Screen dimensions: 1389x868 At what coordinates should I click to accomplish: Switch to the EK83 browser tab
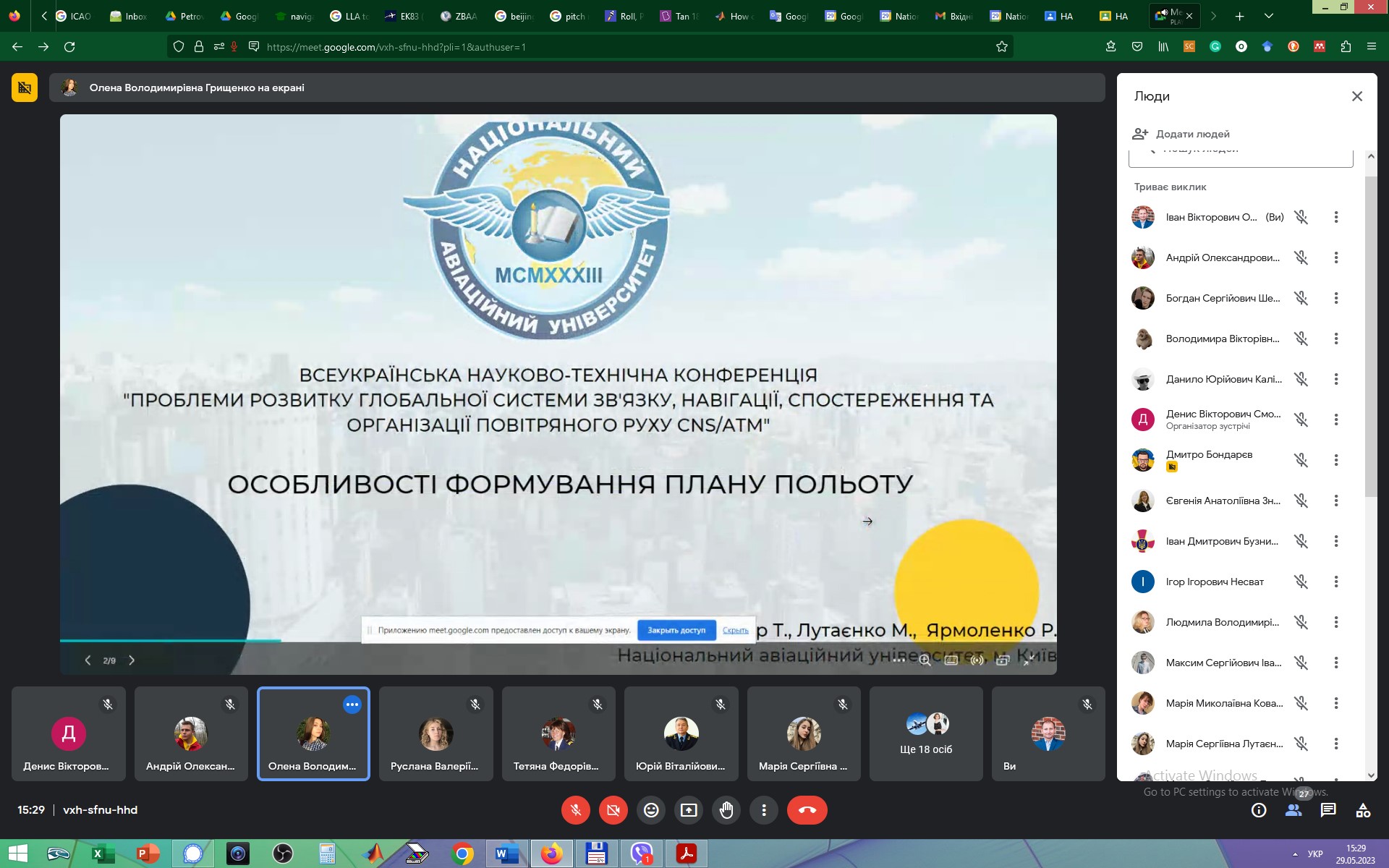coord(405,16)
